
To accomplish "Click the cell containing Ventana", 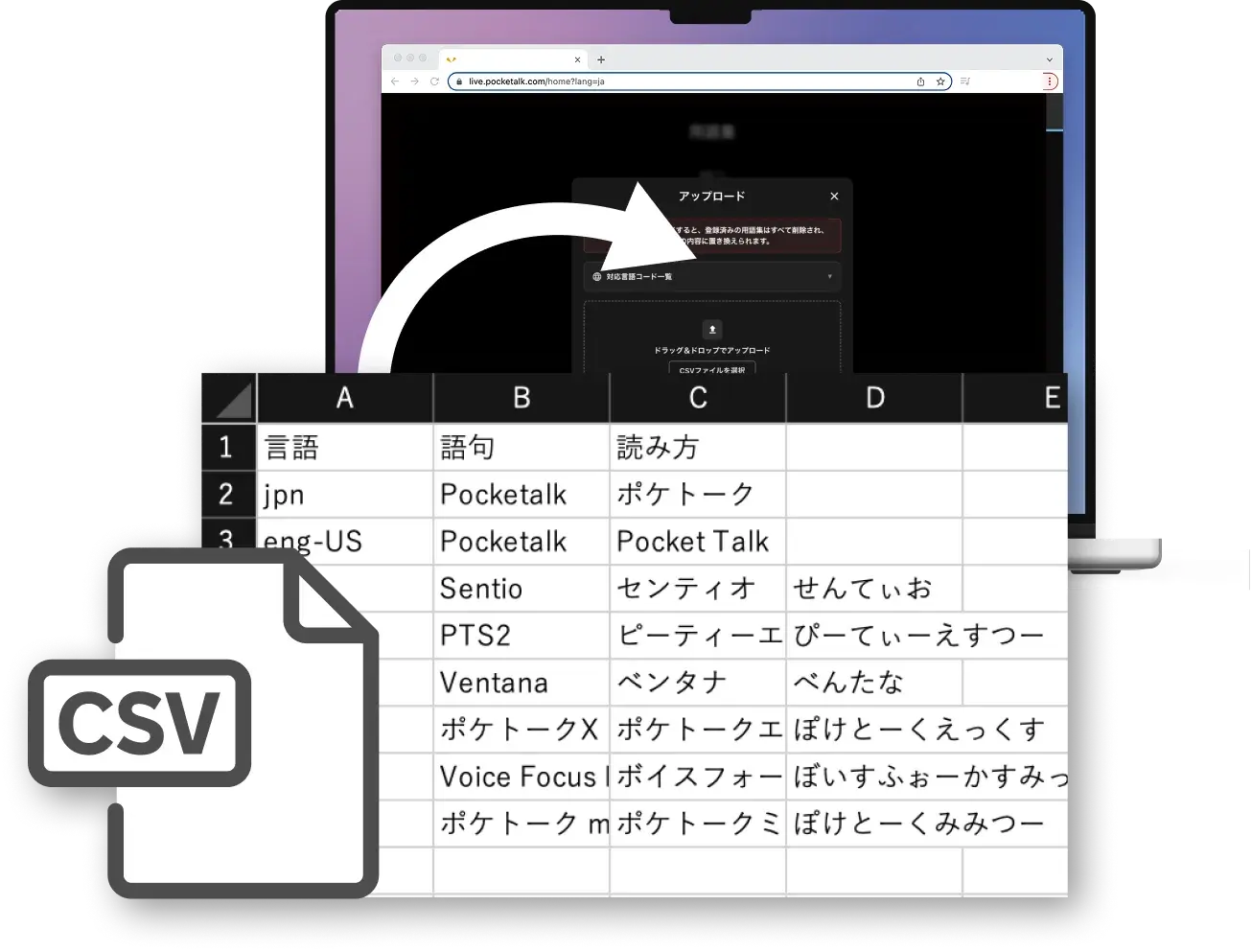I will click(x=522, y=682).
